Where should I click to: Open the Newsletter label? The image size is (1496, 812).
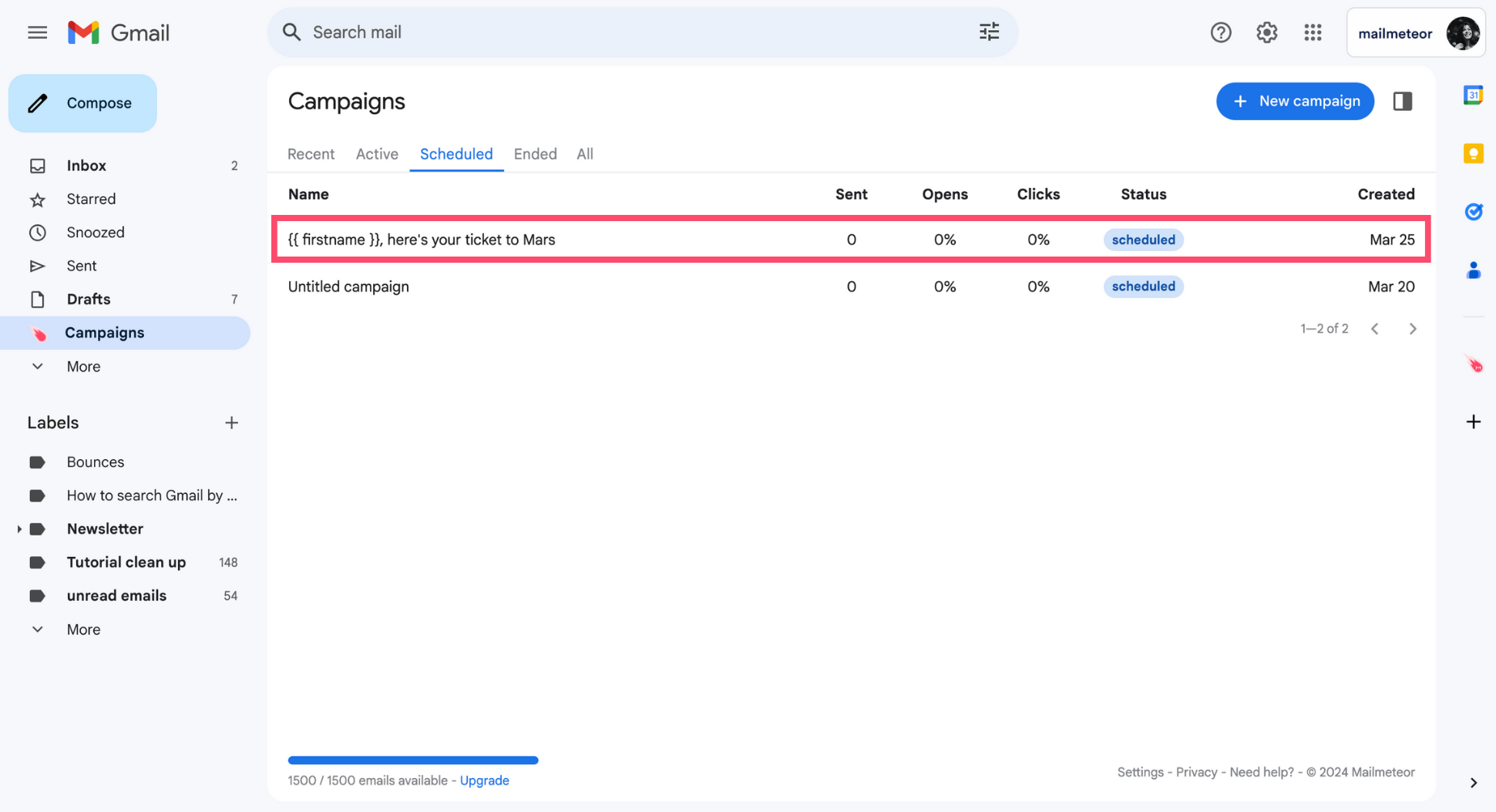(105, 529)
